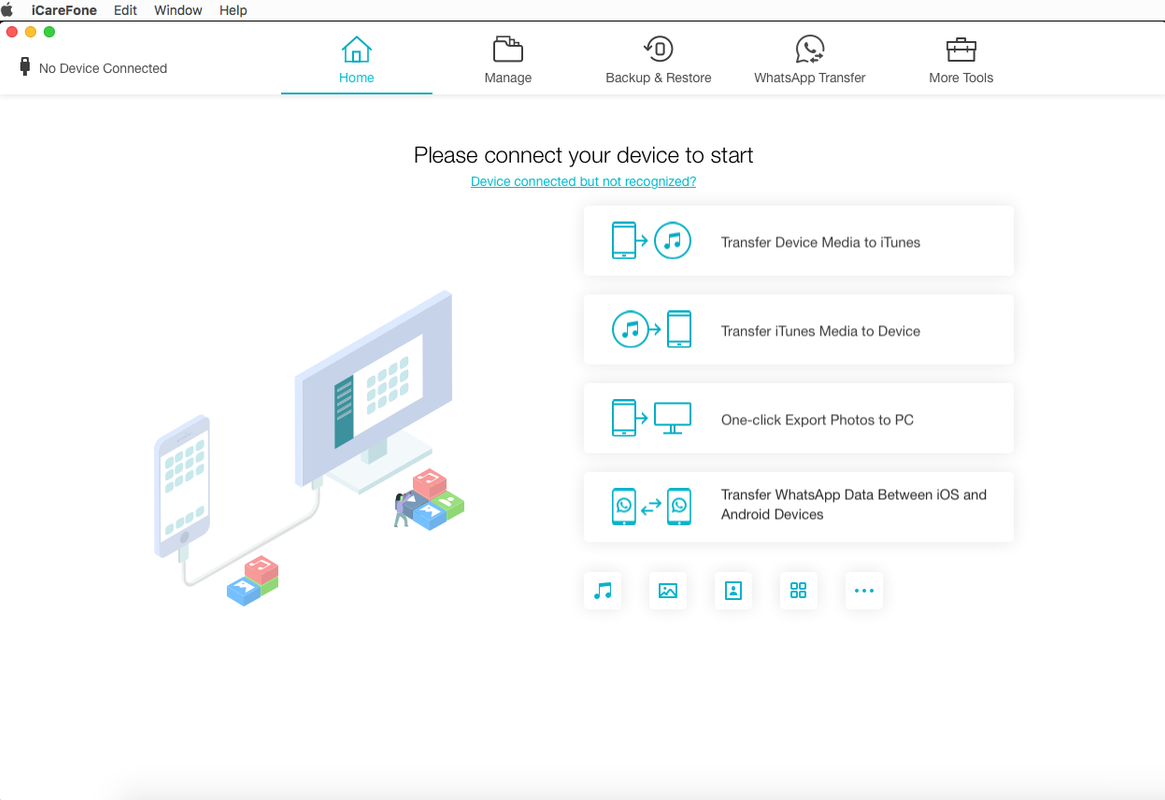The width and height of the screenshot is (1165, 800).
Task: Select Transfer Device Media to iTunes
Action: (799, 241)
